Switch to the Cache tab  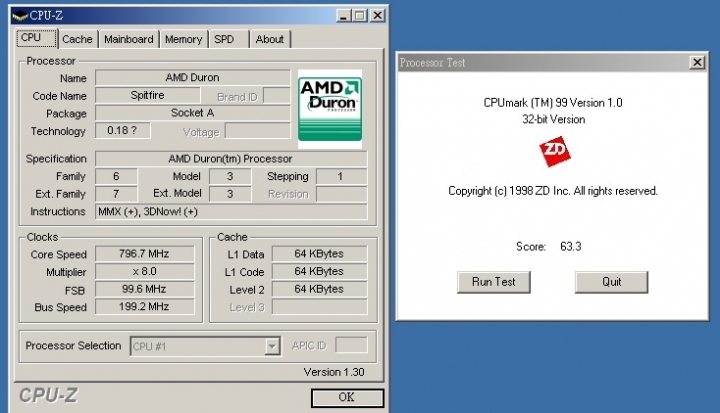click(78, 40)
